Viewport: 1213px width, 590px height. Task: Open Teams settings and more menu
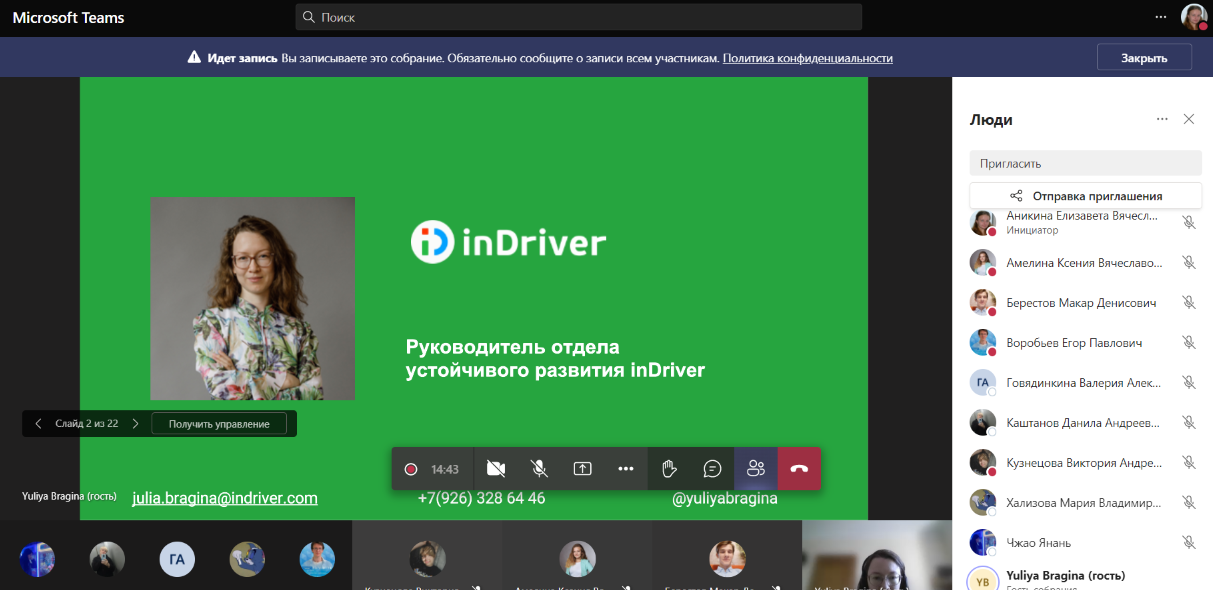tap(1161, 17)
